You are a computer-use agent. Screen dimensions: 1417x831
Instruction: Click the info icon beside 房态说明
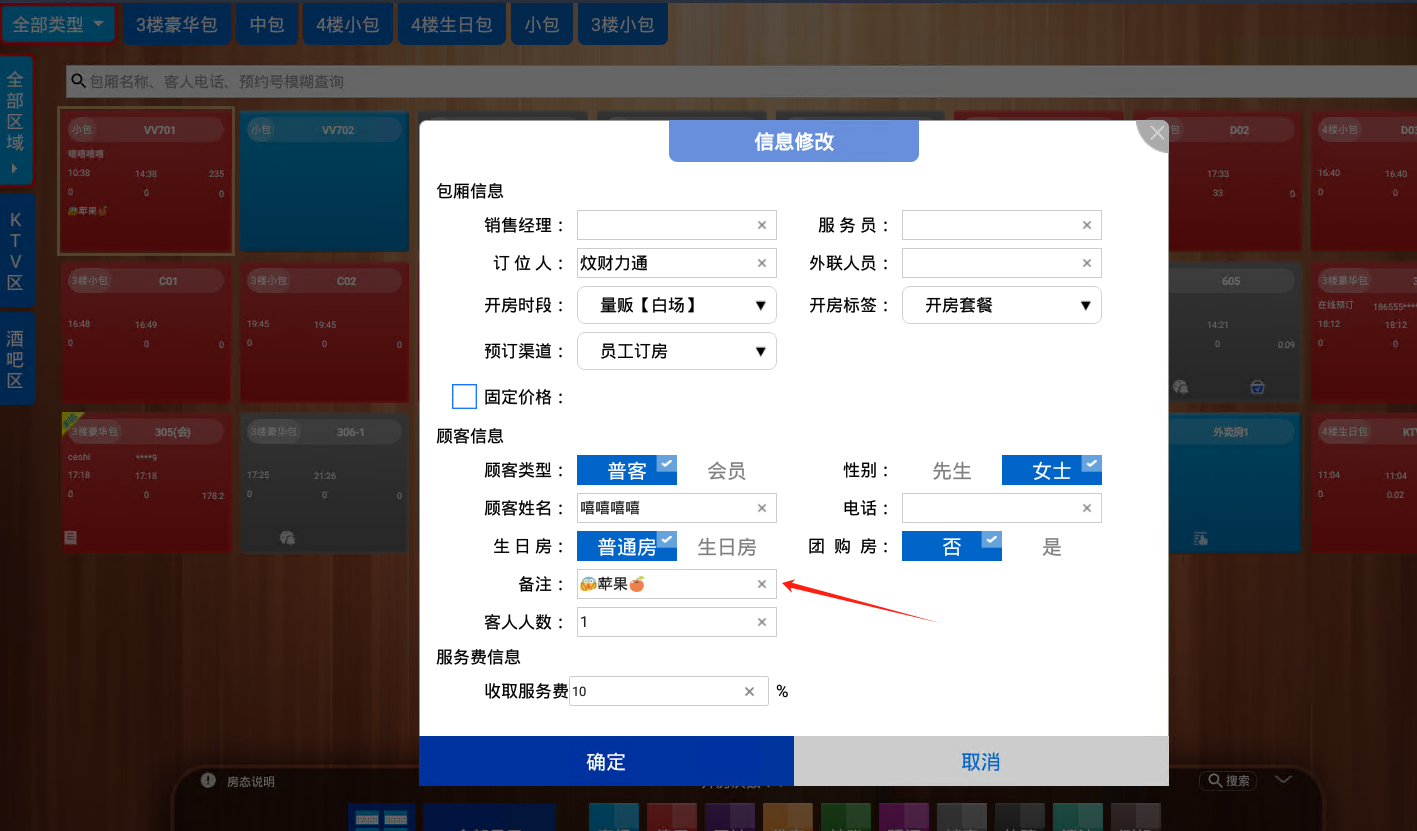click(208, 780)
